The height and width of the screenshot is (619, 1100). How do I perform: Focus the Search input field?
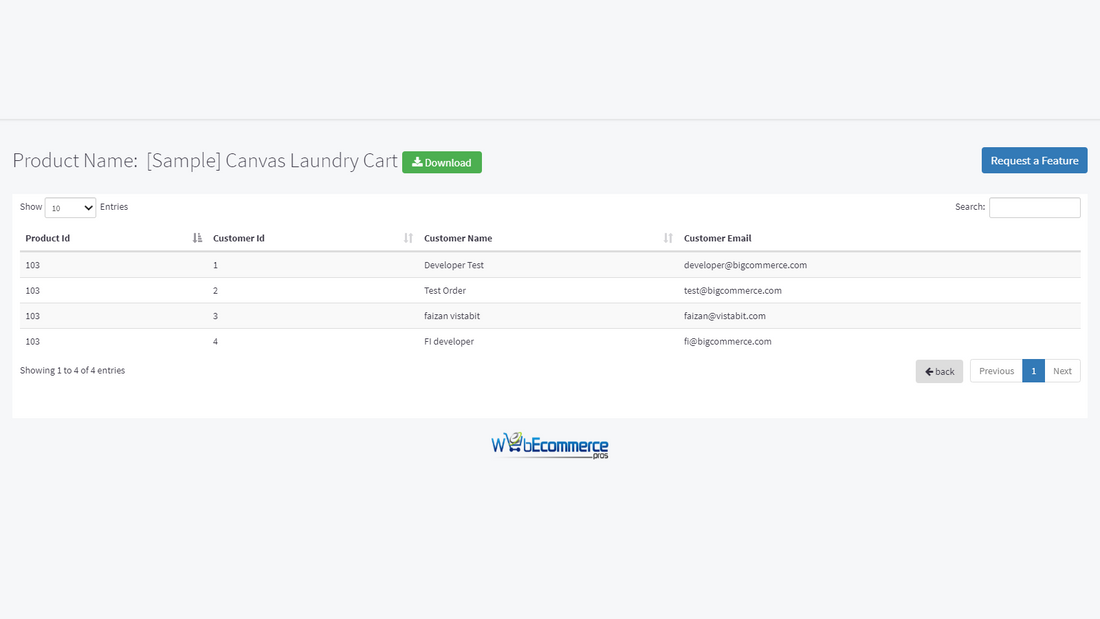(x=1034, y=207)
